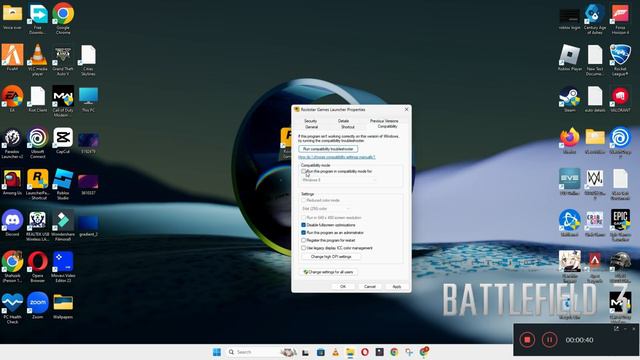Open the Paradox Launcher desktop icon
The height and width of the screenshot is (360, 640).
click(12, 142)
